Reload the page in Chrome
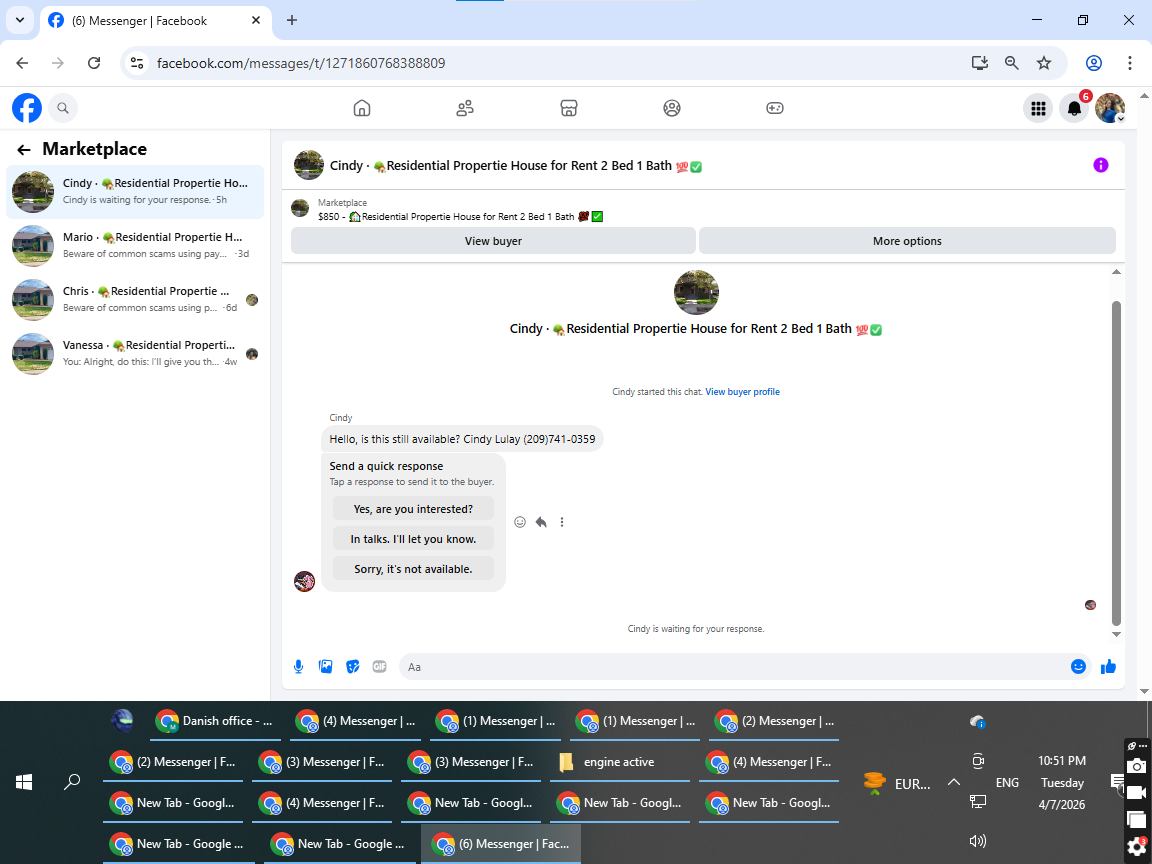1152x864 pixels. click(x=94, y=63)
